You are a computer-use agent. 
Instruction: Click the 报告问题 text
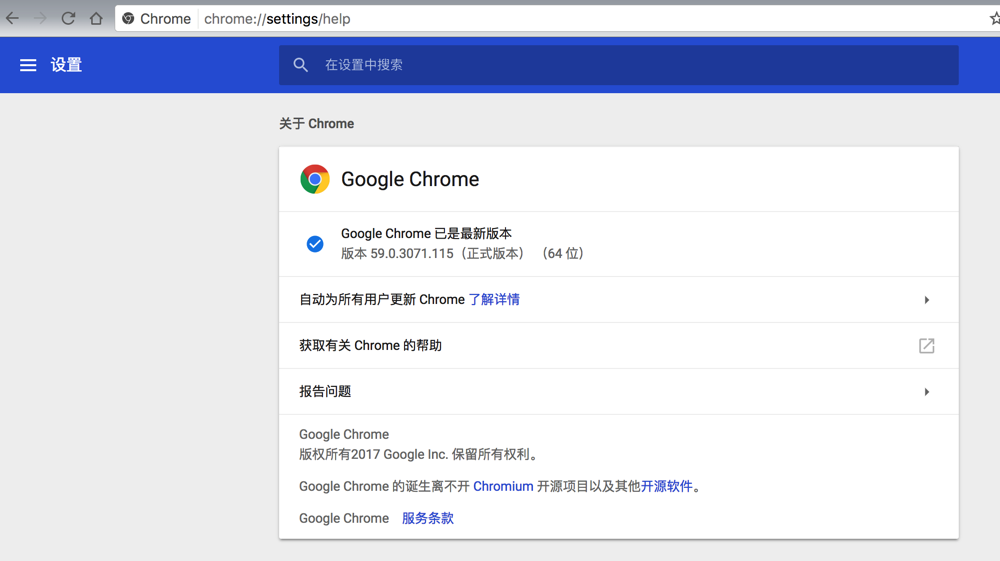coord(325,391)
